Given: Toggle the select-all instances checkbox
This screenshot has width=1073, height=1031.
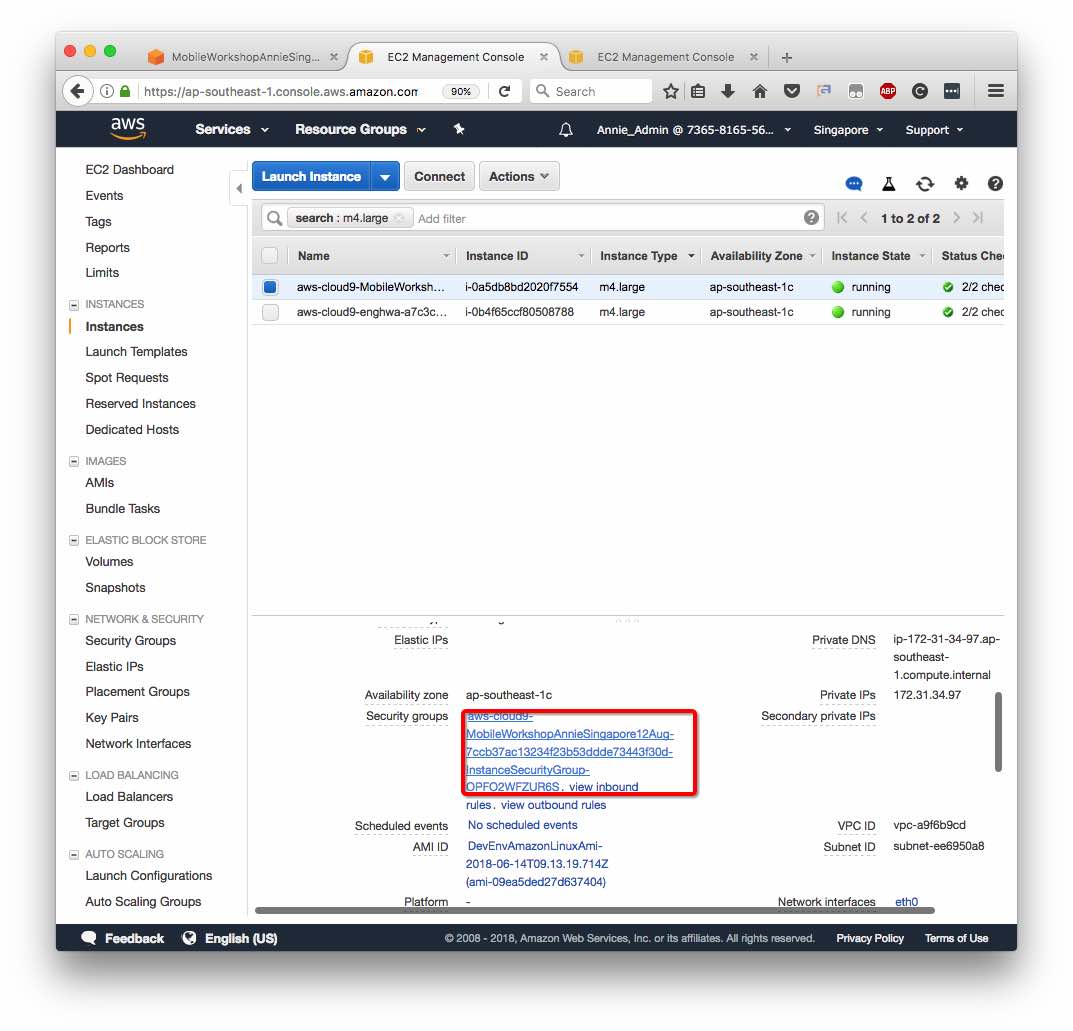Looking at the screenshot, I should (x=270, y=256).
